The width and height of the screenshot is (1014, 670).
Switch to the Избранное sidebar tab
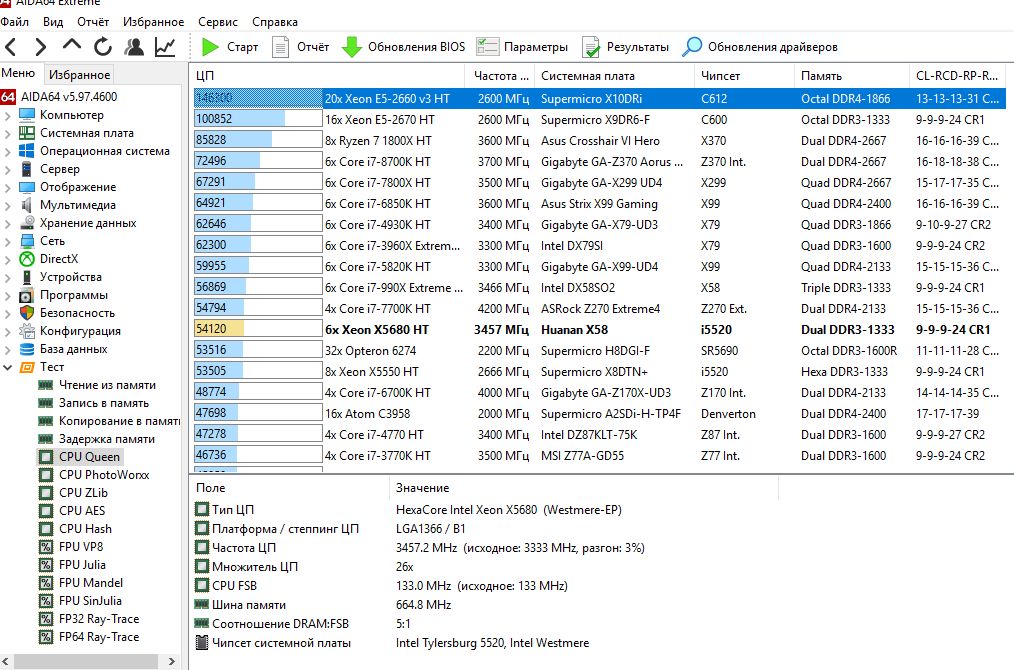tap(79, 74)
